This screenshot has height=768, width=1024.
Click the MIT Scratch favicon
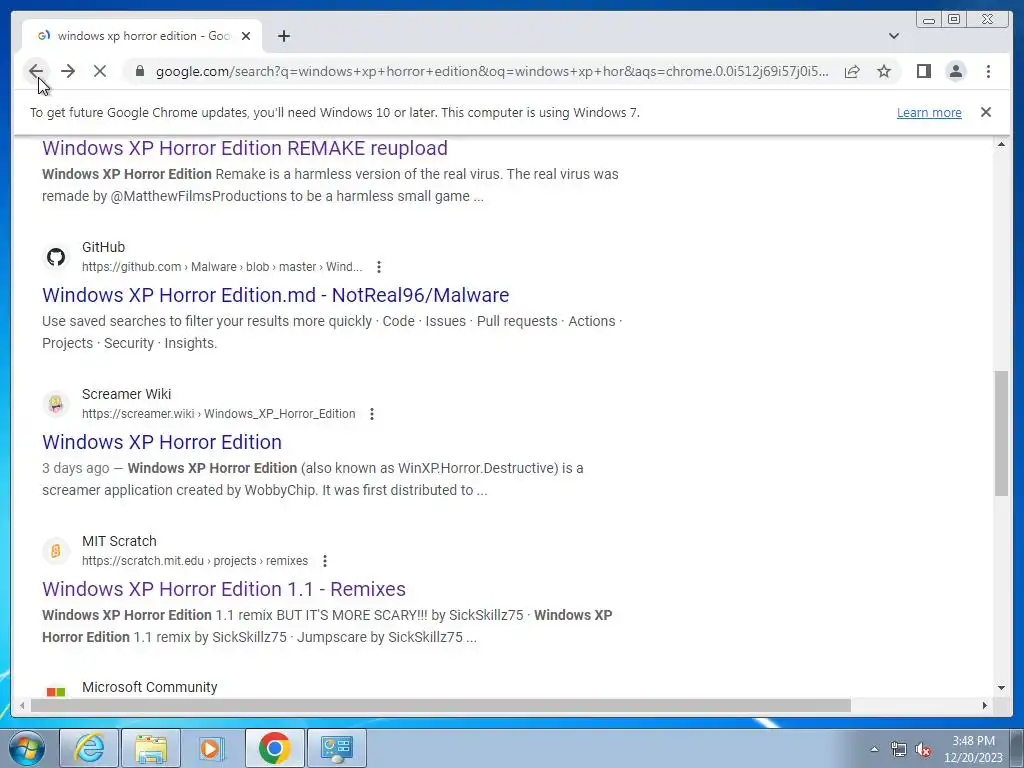[x=56, y=551]
